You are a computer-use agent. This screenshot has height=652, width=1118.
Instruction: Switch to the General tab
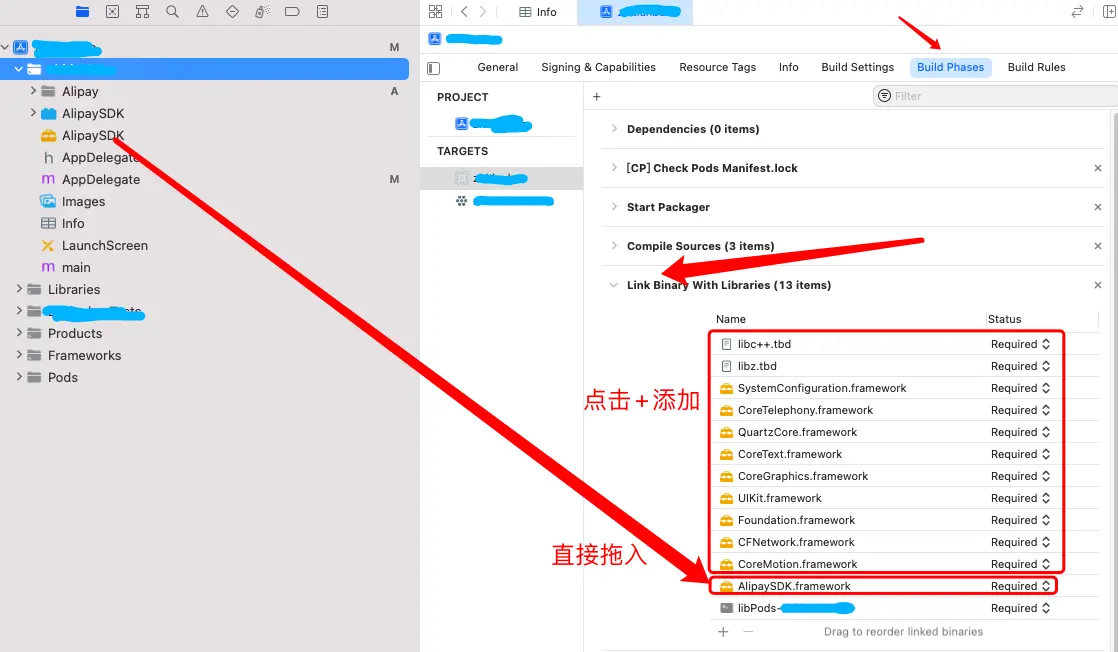pyautogui.click(x=498, y=67)
